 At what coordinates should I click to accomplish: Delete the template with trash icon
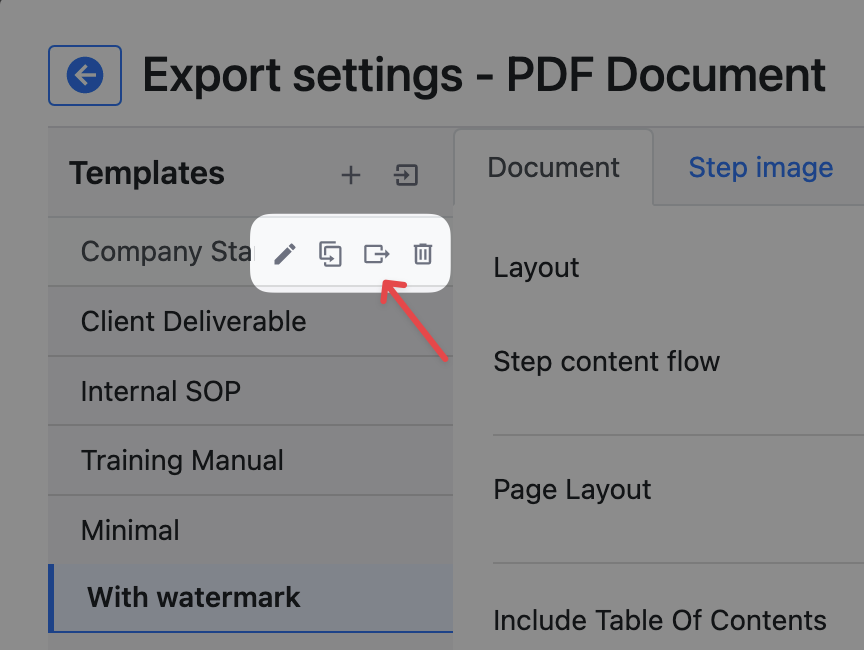coord(423,254)
